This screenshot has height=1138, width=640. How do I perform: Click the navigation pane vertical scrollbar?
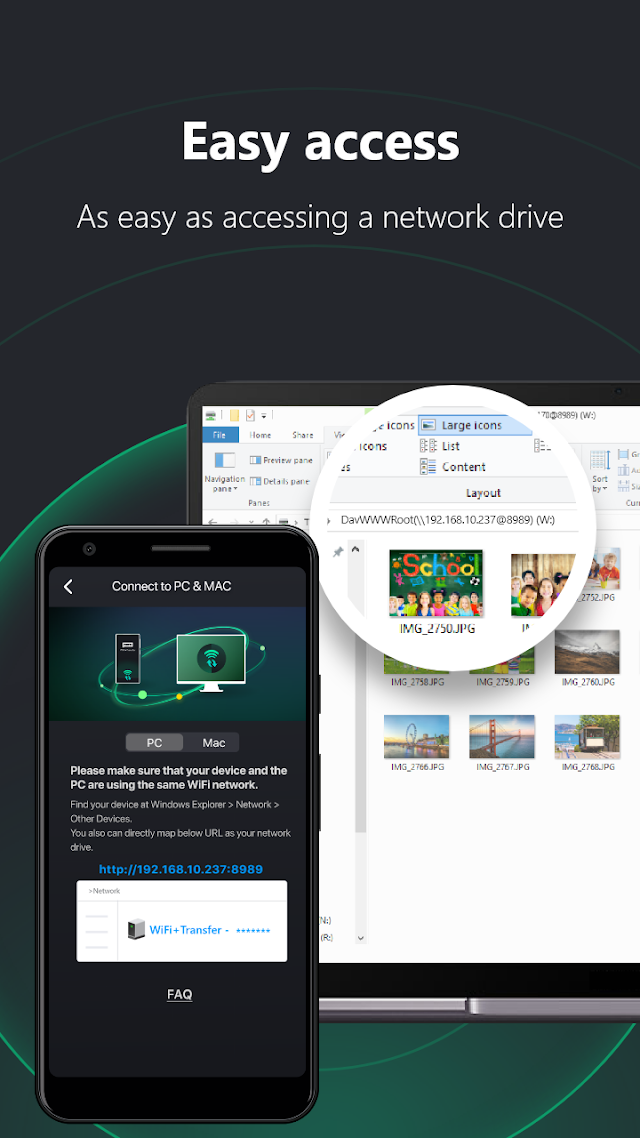361,740
